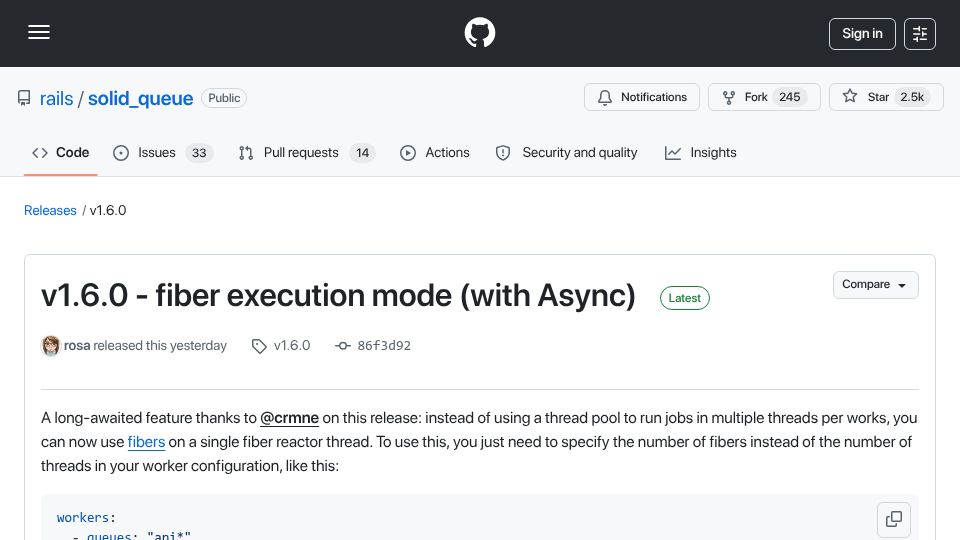Open rosa's avatar image
Viewport: 960px width, 540px height.
[x=51, y=346]
